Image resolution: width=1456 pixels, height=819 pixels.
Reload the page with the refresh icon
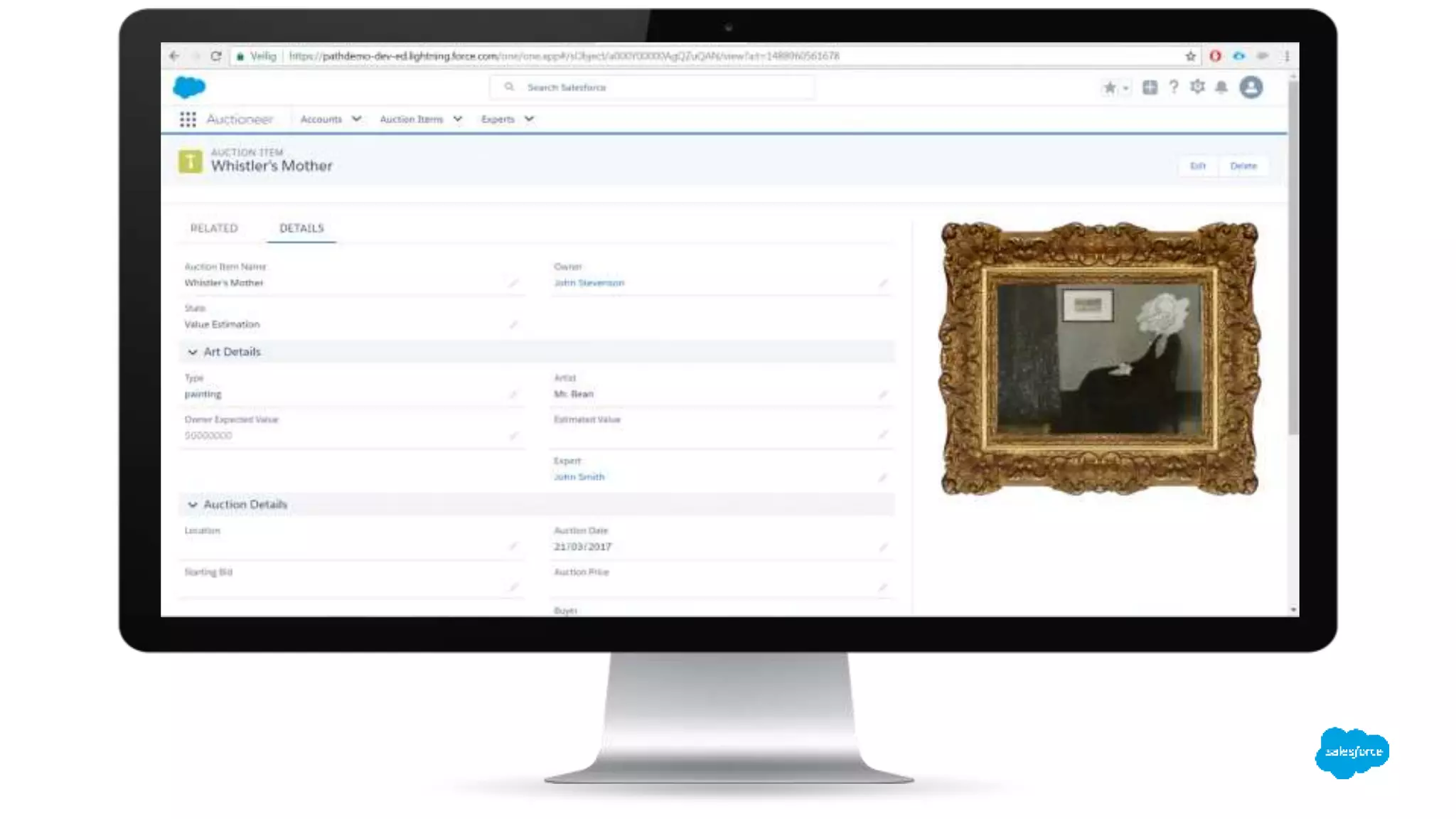pos(216,55)
